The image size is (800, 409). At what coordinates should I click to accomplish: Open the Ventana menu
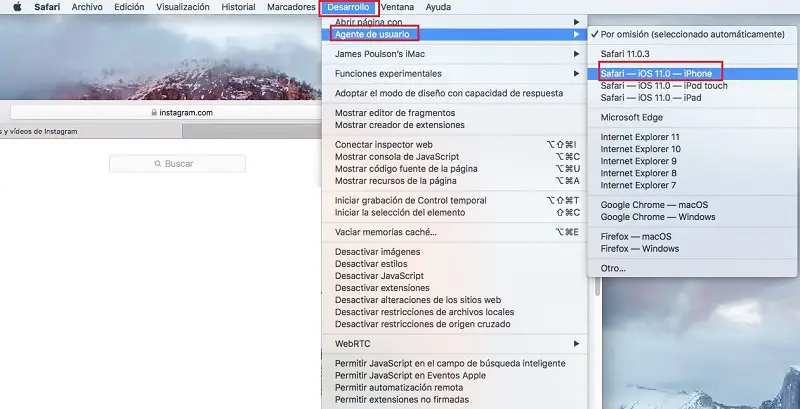click(x=397, y=7)
